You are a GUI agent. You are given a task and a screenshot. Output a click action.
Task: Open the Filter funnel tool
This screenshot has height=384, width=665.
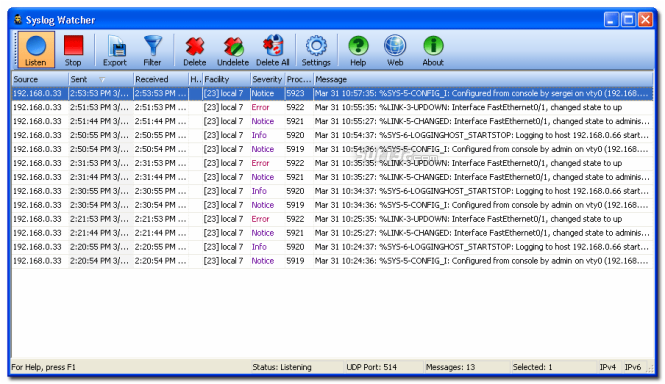152,50
